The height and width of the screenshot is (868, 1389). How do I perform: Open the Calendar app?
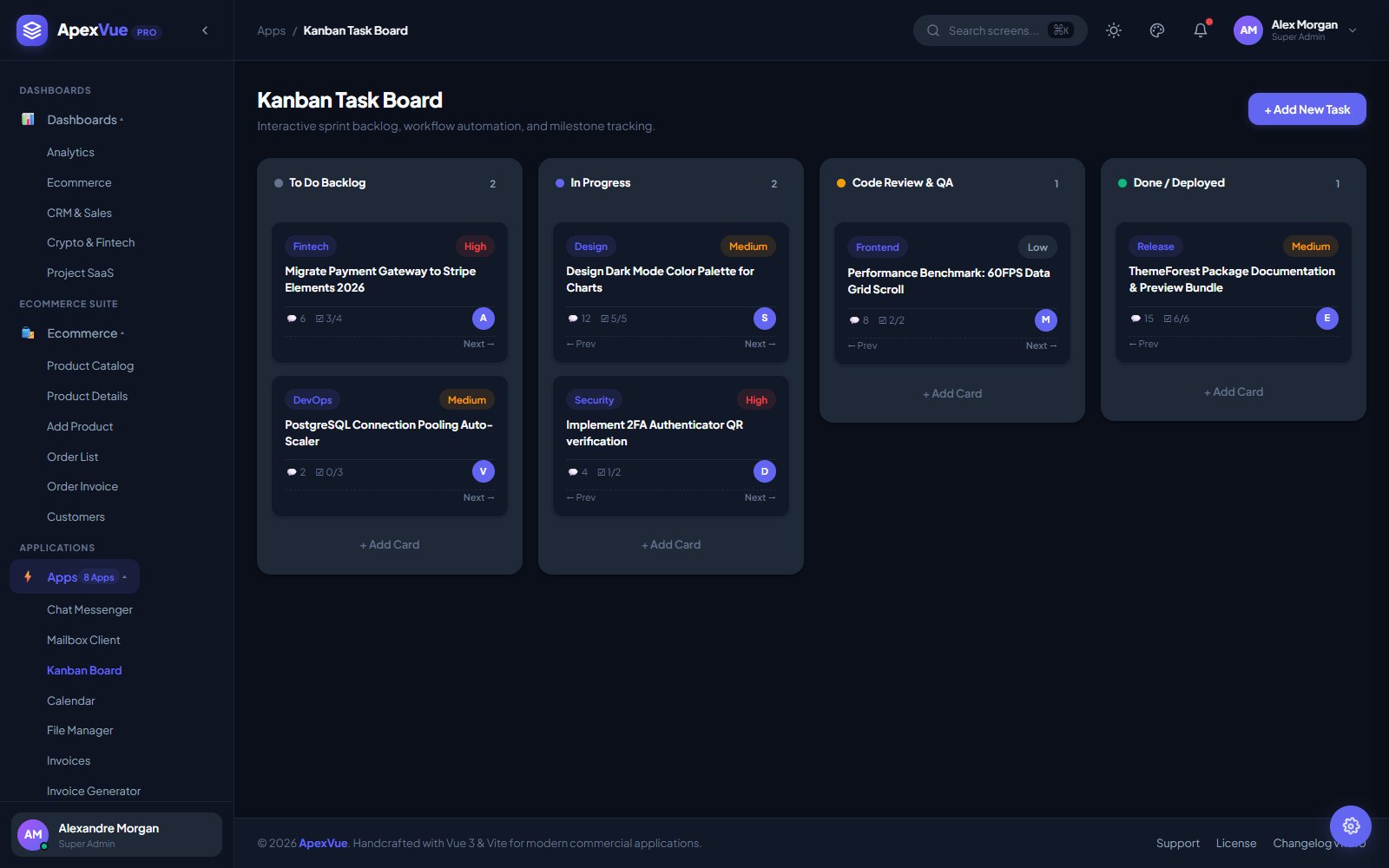pyautogui.click(x=70, y=700)
